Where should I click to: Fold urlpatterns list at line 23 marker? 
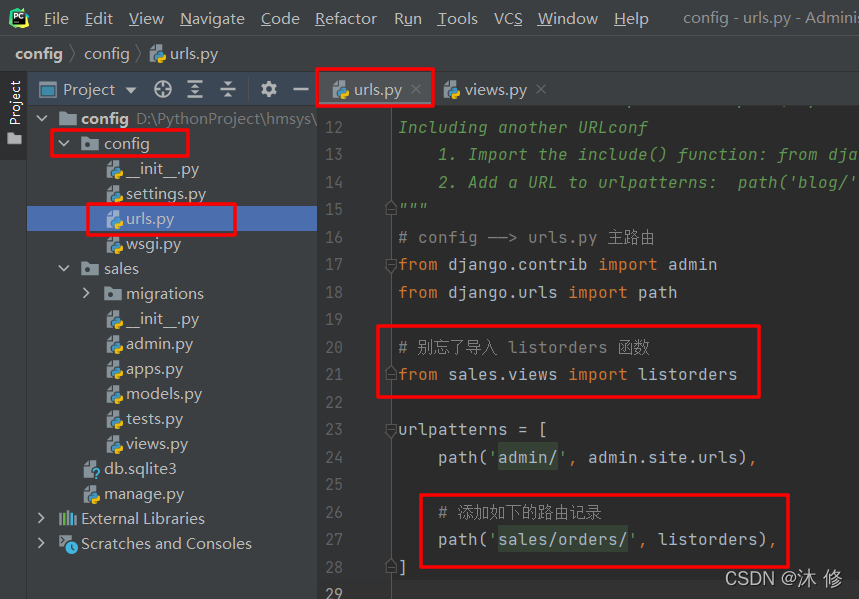click(x=391, y=430)
